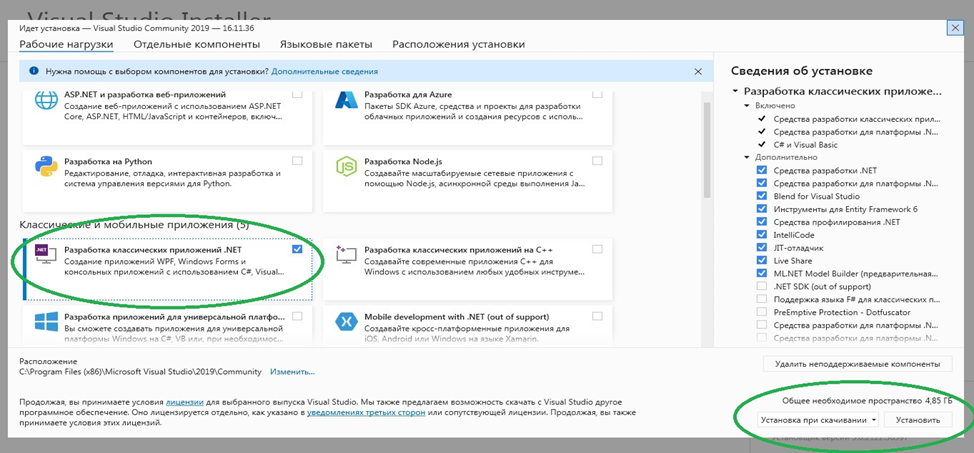The image size is (974, 453).
Task: Click the Python workload icon
Action: click(x=46, y=167)
